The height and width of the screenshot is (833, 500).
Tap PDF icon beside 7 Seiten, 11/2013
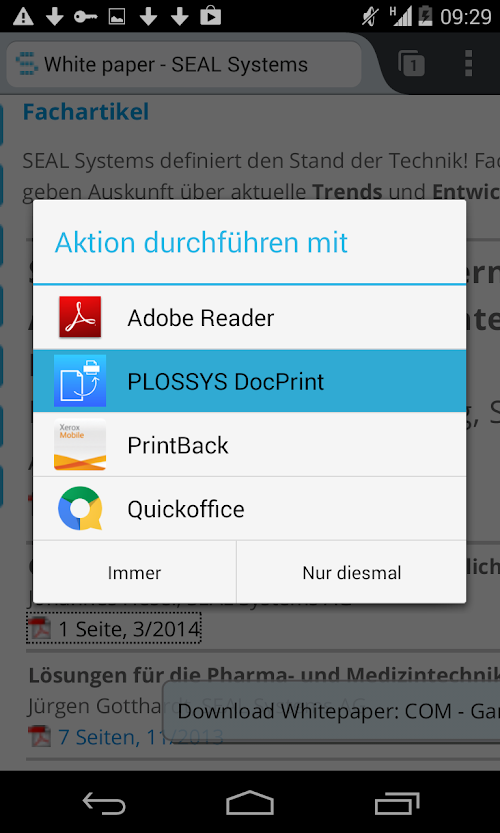[x=40, y=736]
